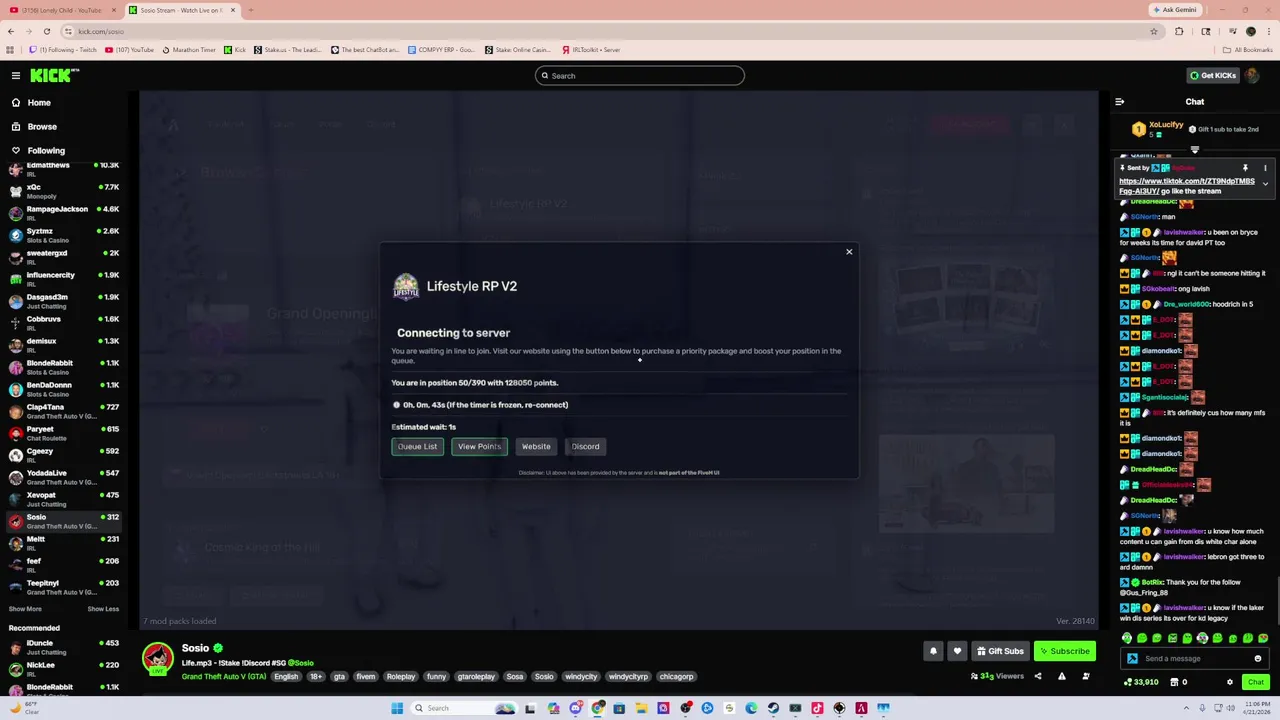Click the Queue List button
The width and height of the screenshot is (1280, 720).
point(417,446)
